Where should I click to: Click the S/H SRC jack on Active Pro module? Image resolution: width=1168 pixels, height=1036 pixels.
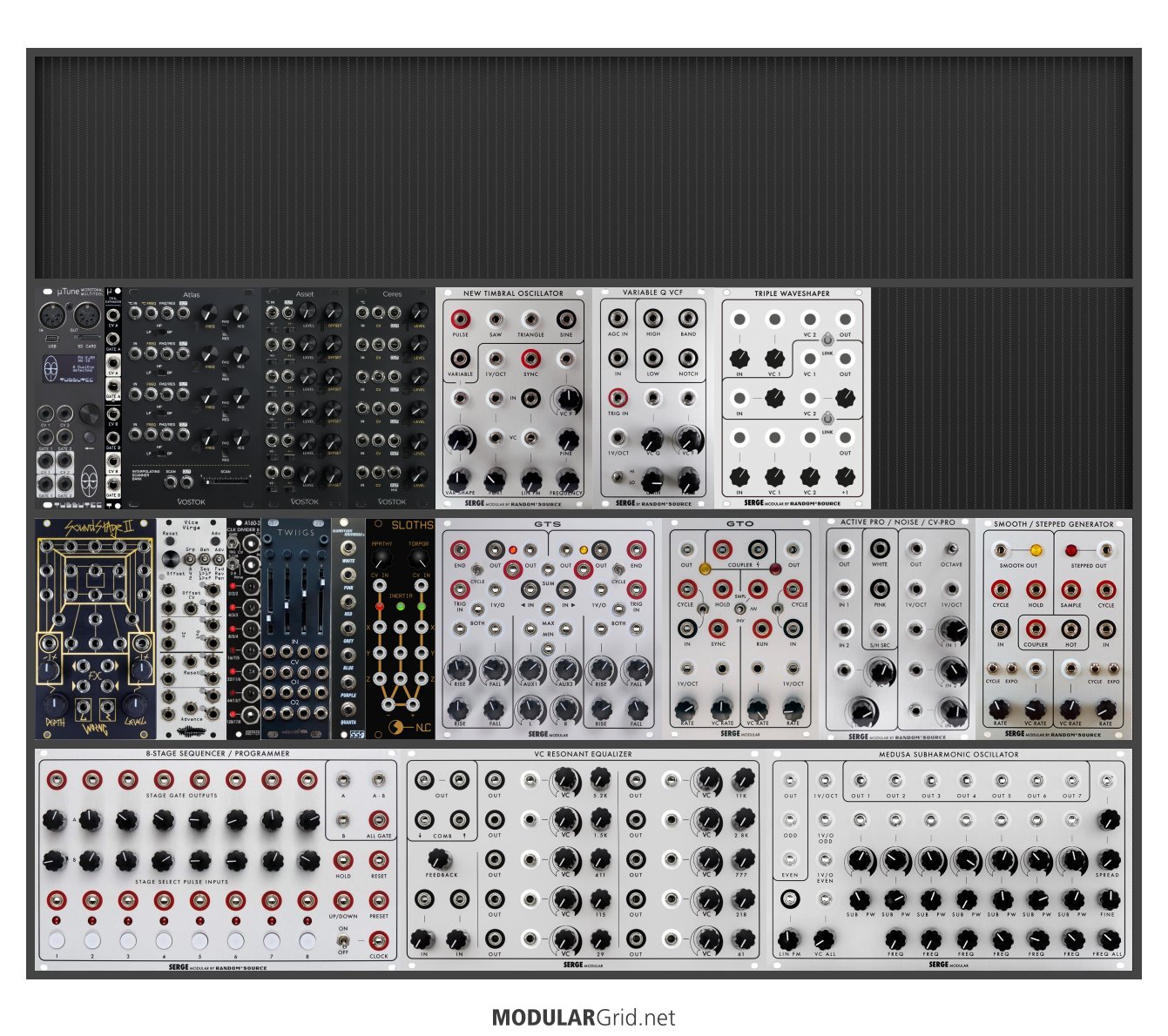[880, 629]
